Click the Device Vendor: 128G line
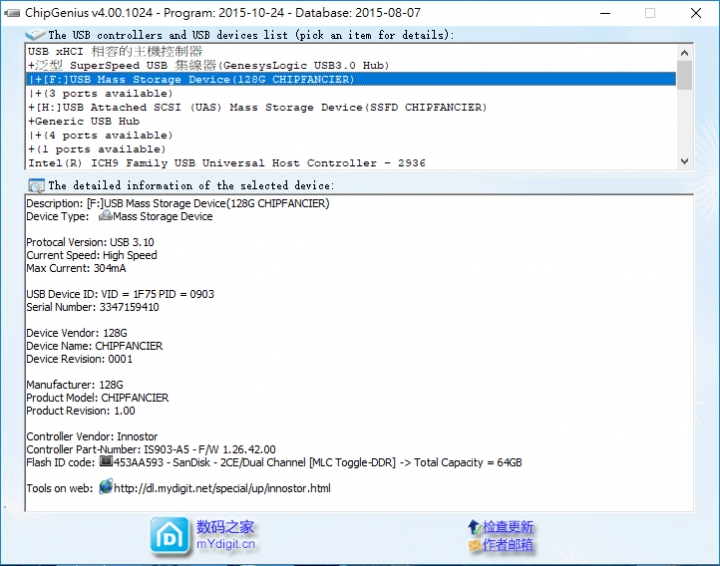Image resolution: width=720 pixels, height=566 pixels. (77, 333)
